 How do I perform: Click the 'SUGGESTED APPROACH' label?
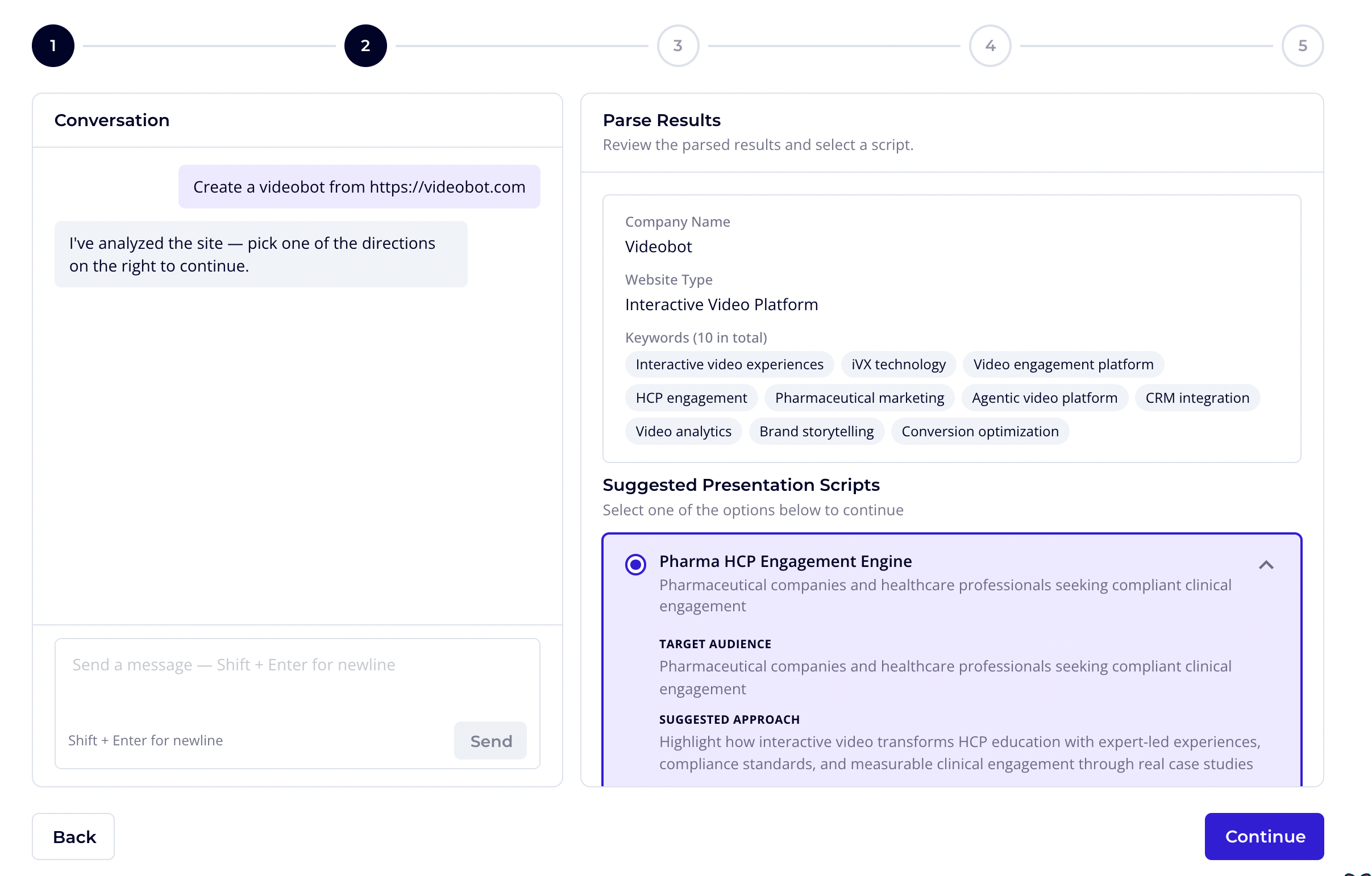(729, 719)
